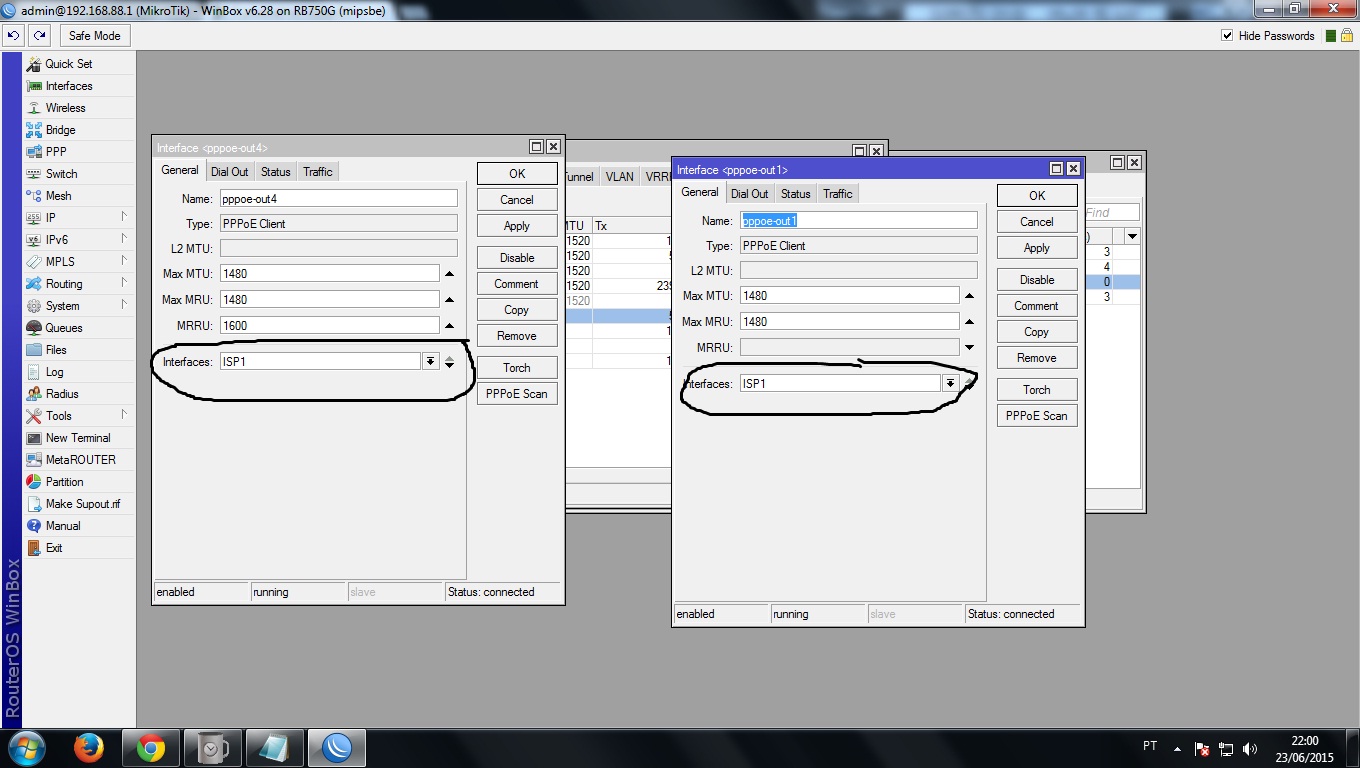Screen dimensions: 1360x768
Task: Open the Traffic tab in pppoe-out1
Action: click(x=838, y=194)
